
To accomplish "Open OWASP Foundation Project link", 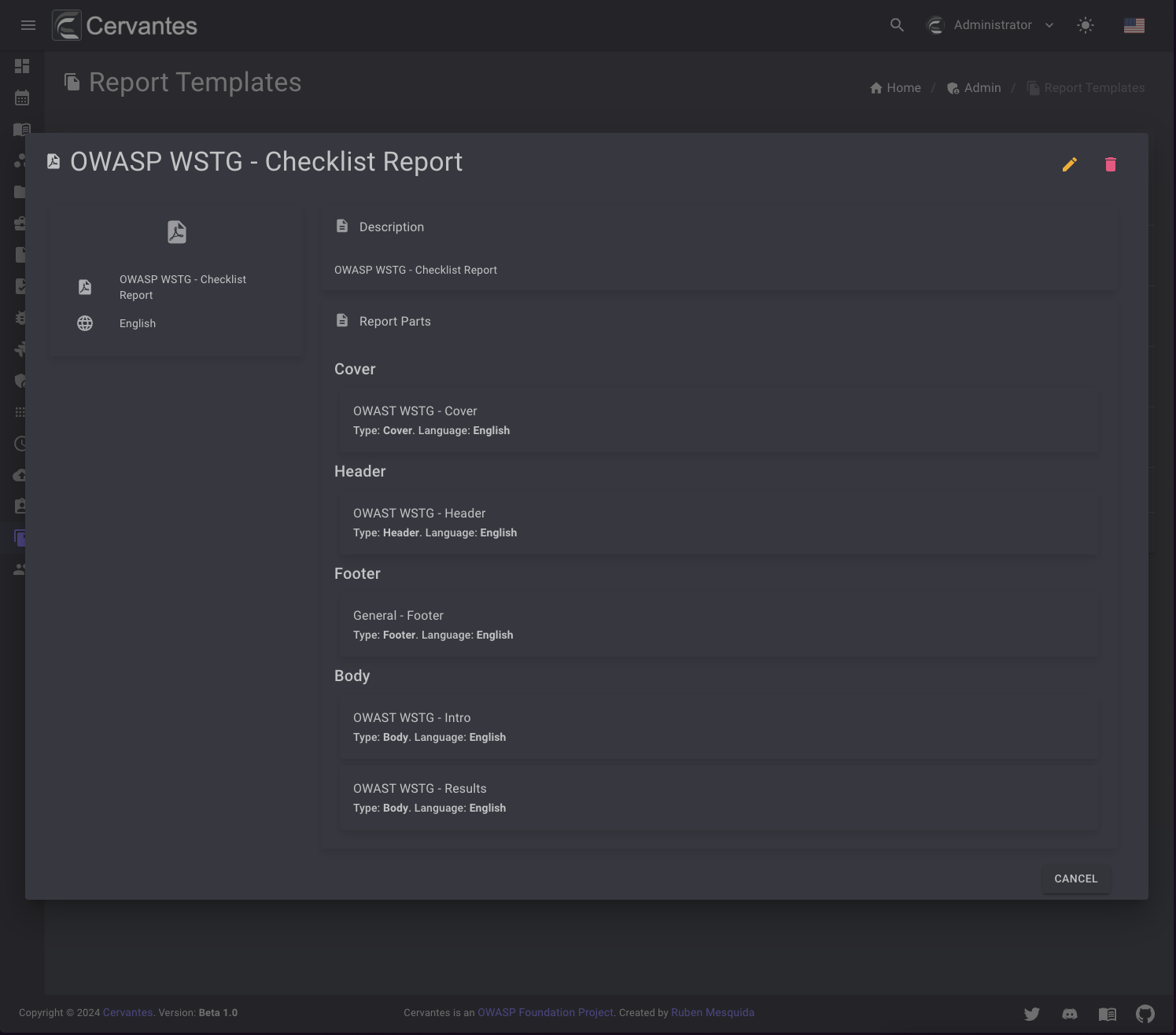I will point(545,1013).
